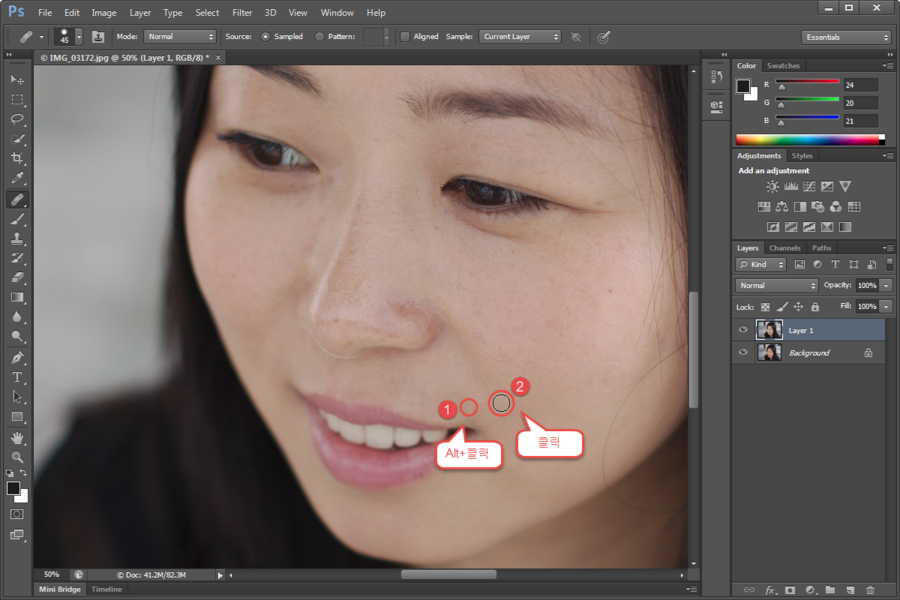This screenshot has width=900, height=600.
Task: Open the Fill slider arrow
Action: 886,307
